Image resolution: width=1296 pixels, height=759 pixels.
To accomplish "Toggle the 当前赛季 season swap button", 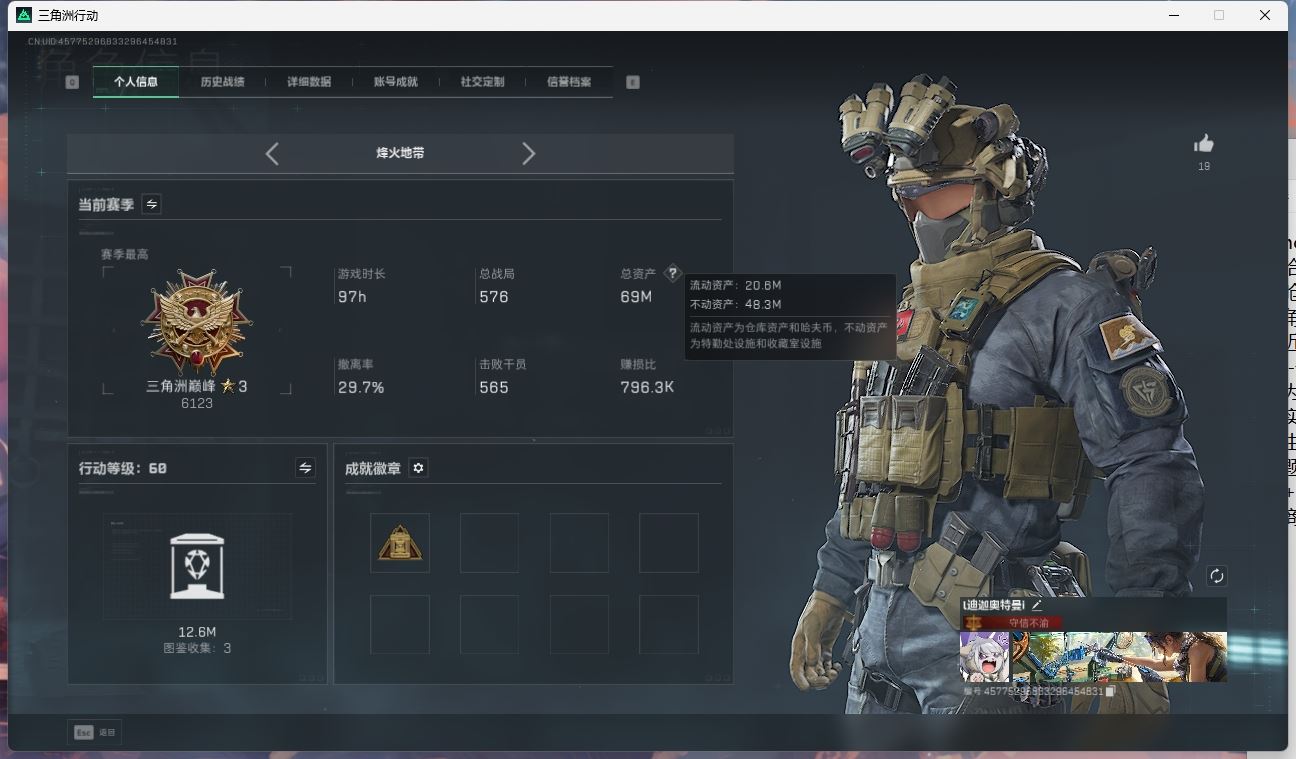I will pos(152,204).
